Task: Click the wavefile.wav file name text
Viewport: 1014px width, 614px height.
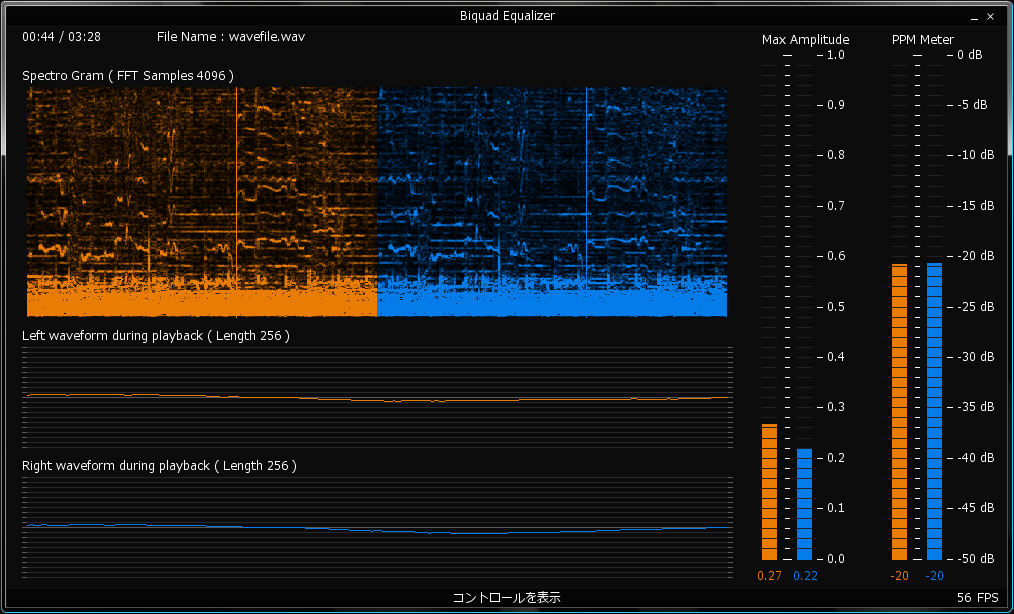Action: click(266, 36)
